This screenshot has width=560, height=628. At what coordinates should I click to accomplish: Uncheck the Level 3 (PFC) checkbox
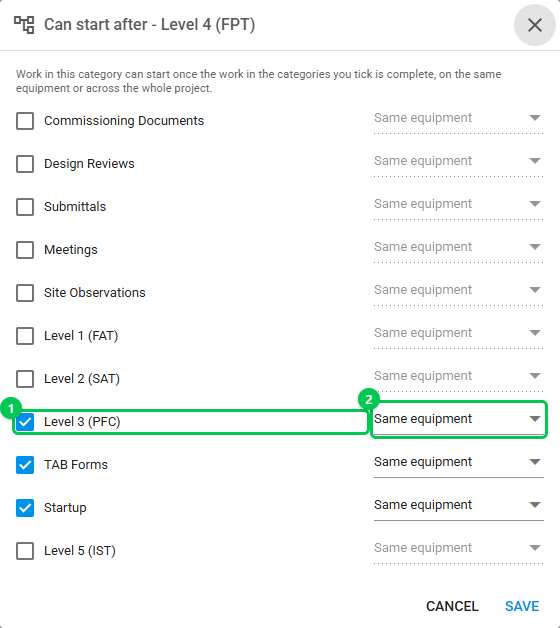25,422
